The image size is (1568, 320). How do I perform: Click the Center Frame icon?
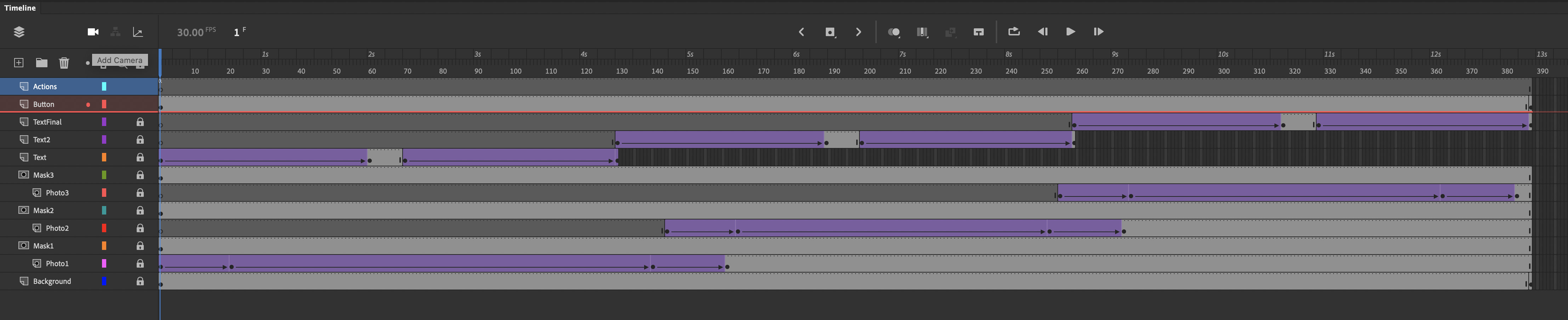pyautogui.click(x=978, y=32)
